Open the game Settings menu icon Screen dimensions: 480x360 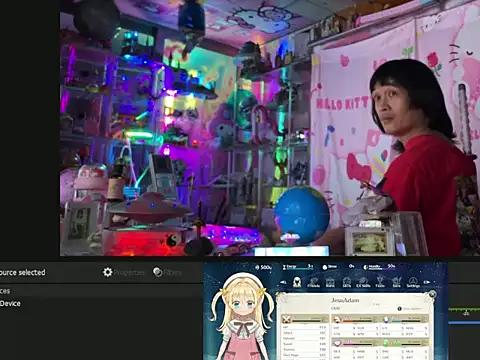(x=413, y=282)
